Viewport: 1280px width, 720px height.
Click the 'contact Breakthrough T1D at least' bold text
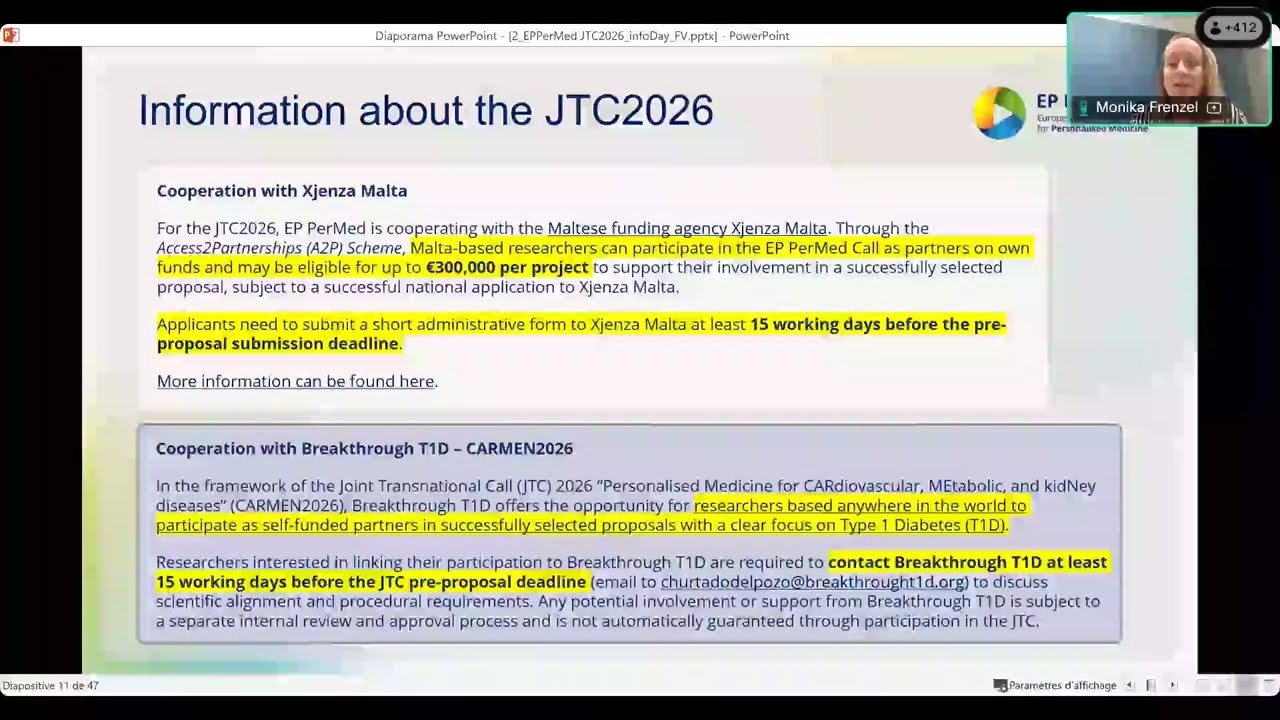click(x=968, y=563)
